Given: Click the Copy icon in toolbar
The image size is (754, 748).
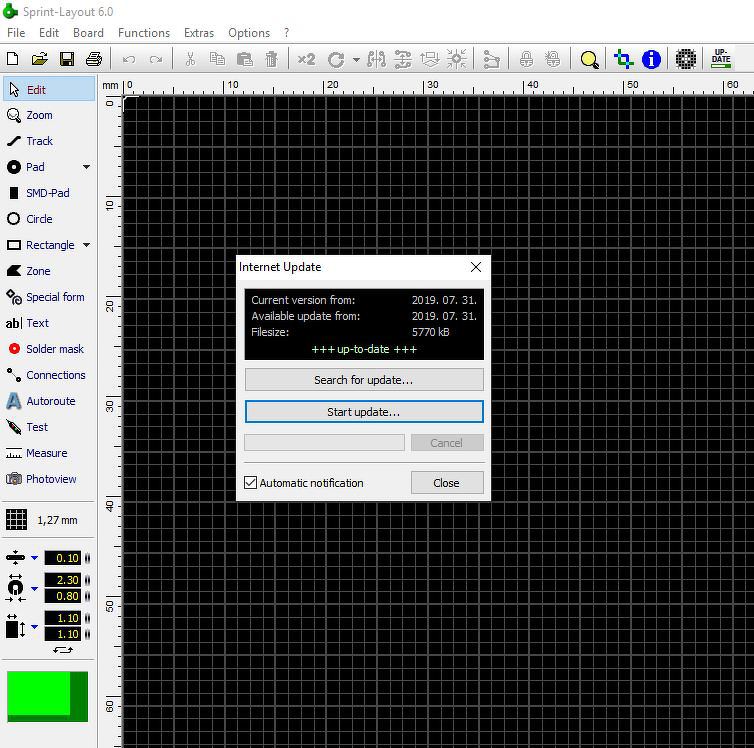Looking at the screenshot, I should click(x=217, y=59).
